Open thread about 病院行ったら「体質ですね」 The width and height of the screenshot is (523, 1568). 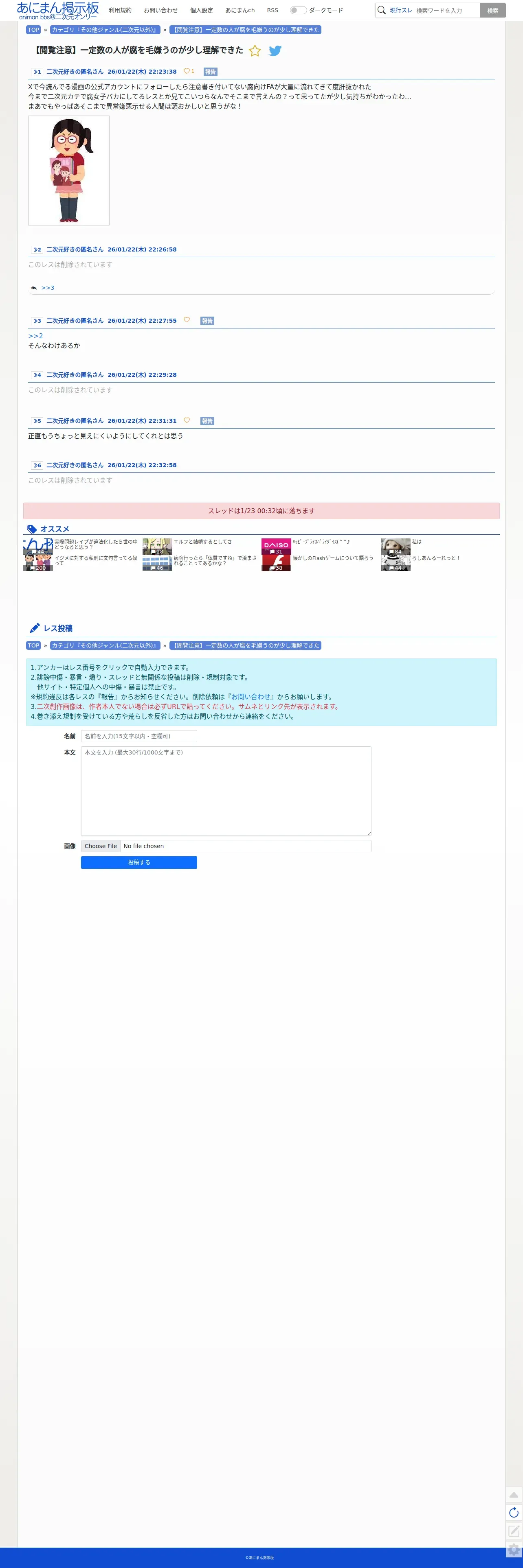pos(215,561)
